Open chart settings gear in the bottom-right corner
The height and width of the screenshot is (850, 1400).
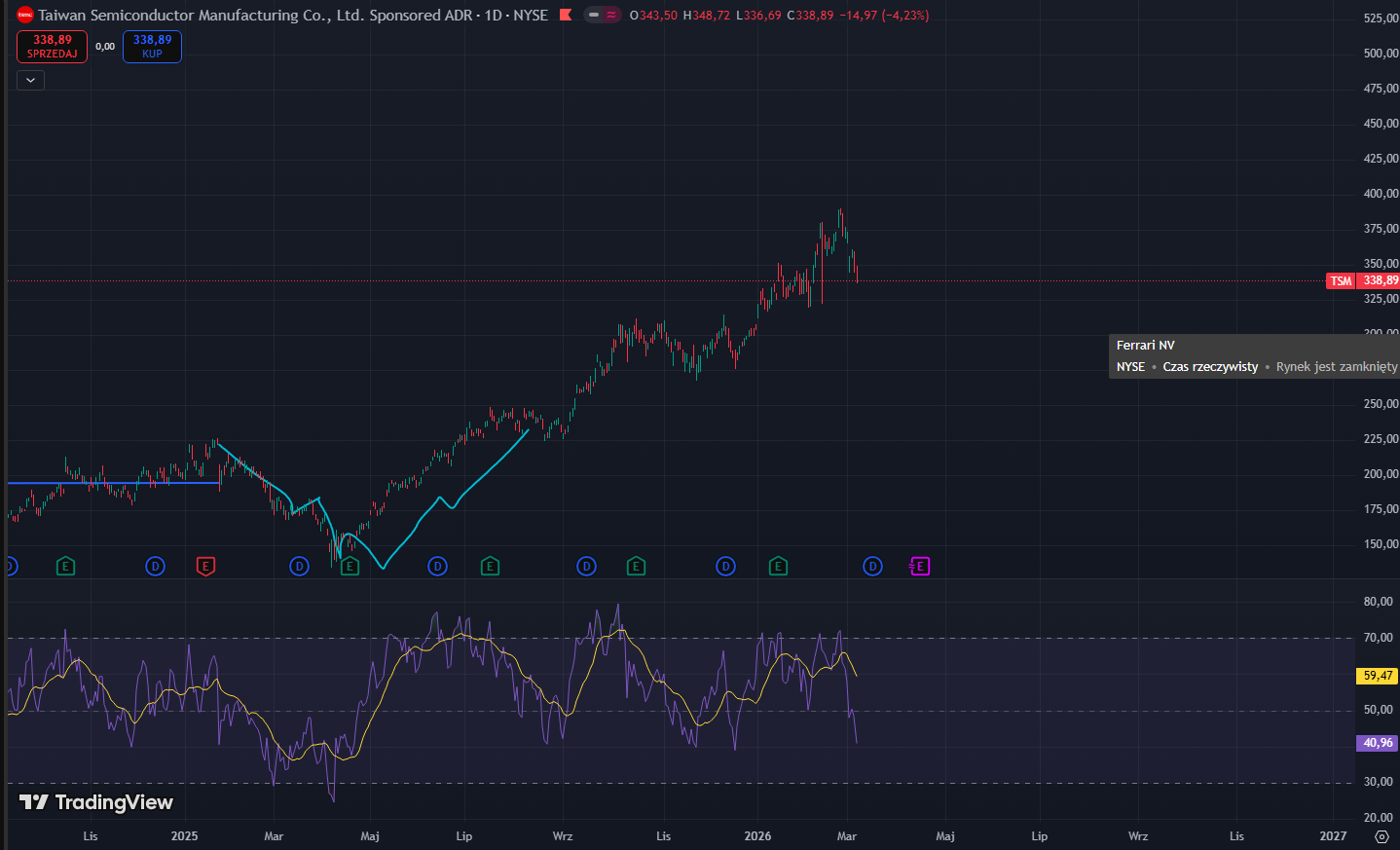click(1382, 836)
